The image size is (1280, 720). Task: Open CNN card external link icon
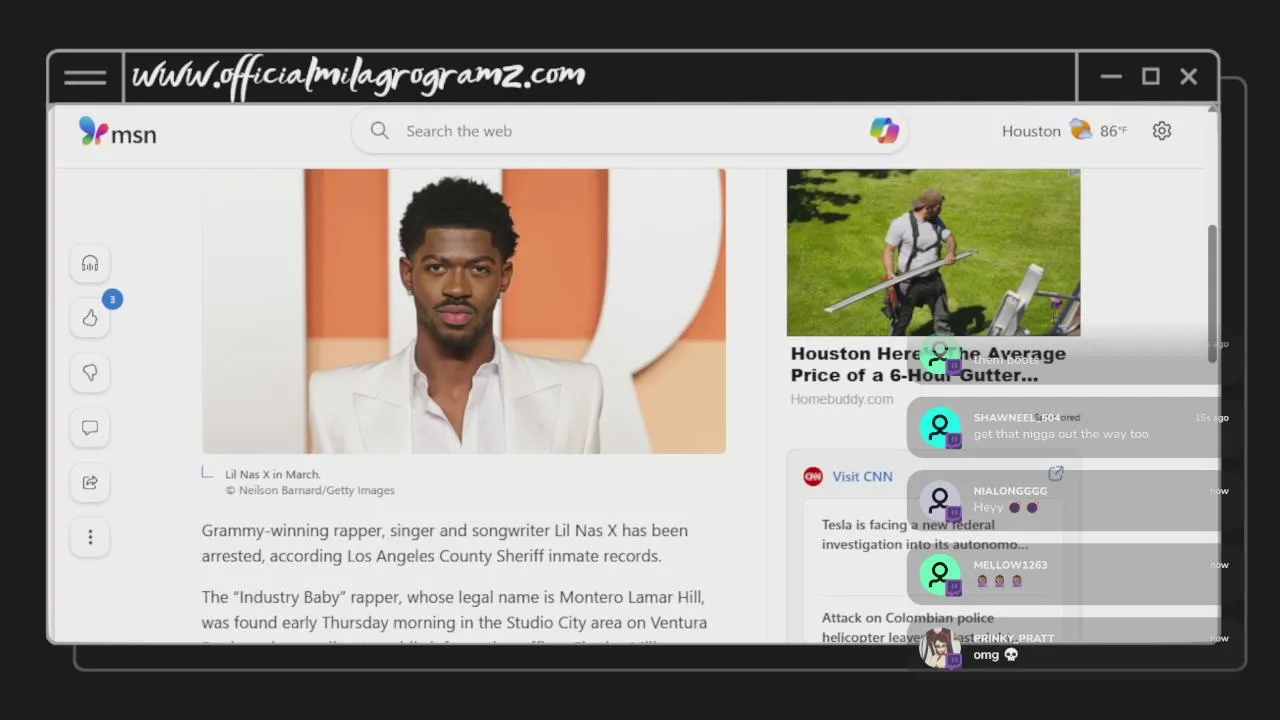(1056, 474)
